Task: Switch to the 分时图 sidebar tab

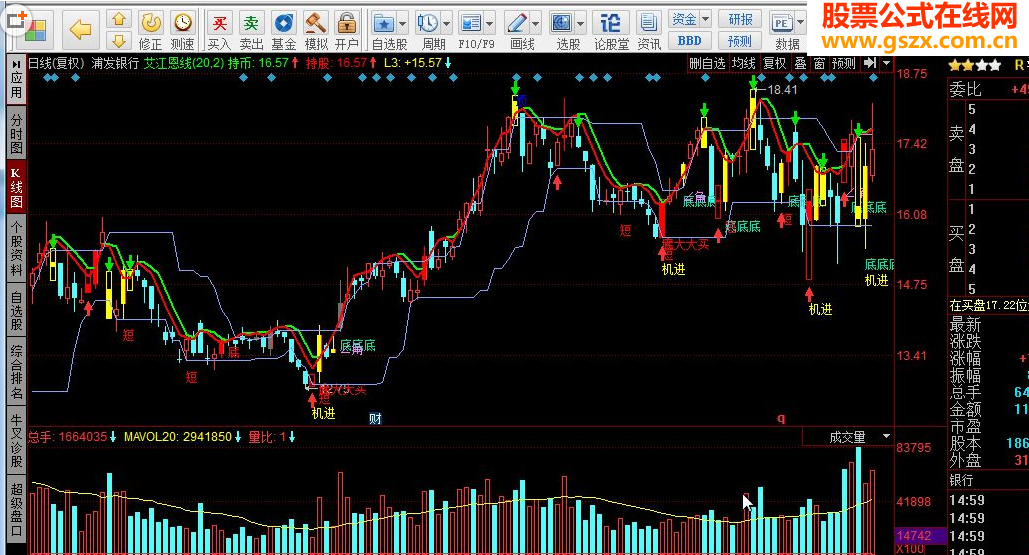Action: tap(16, 133)
